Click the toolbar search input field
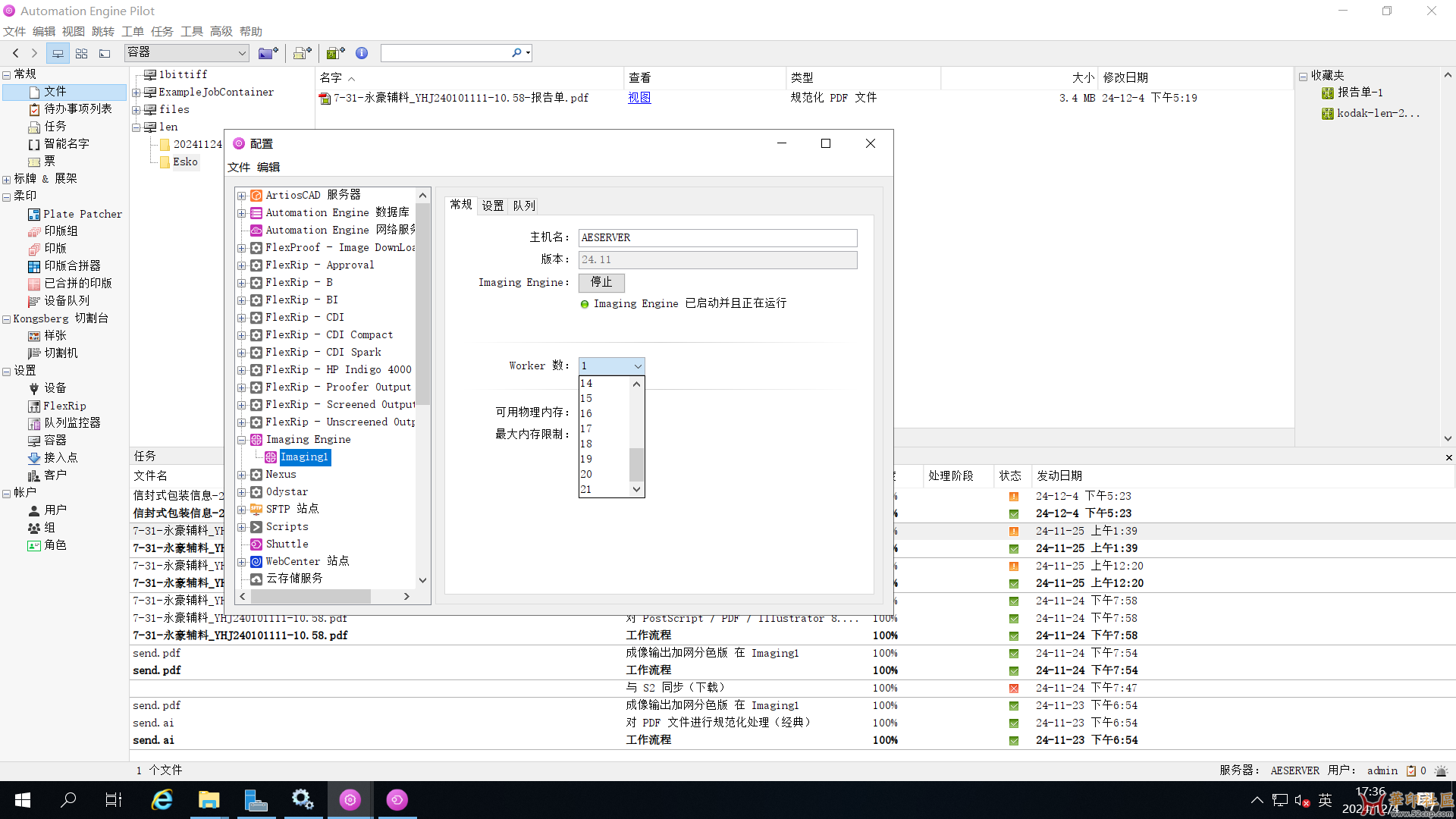 446,52
